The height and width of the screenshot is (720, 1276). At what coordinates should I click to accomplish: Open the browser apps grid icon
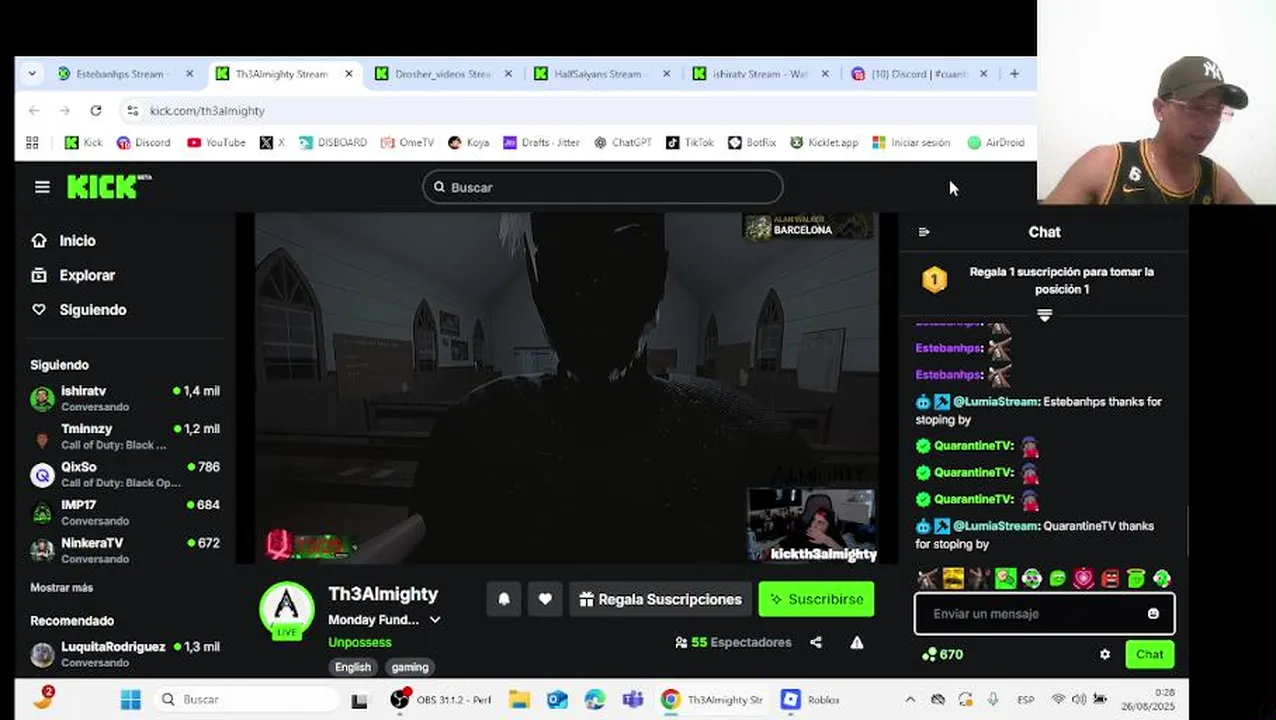pos(32,143)
